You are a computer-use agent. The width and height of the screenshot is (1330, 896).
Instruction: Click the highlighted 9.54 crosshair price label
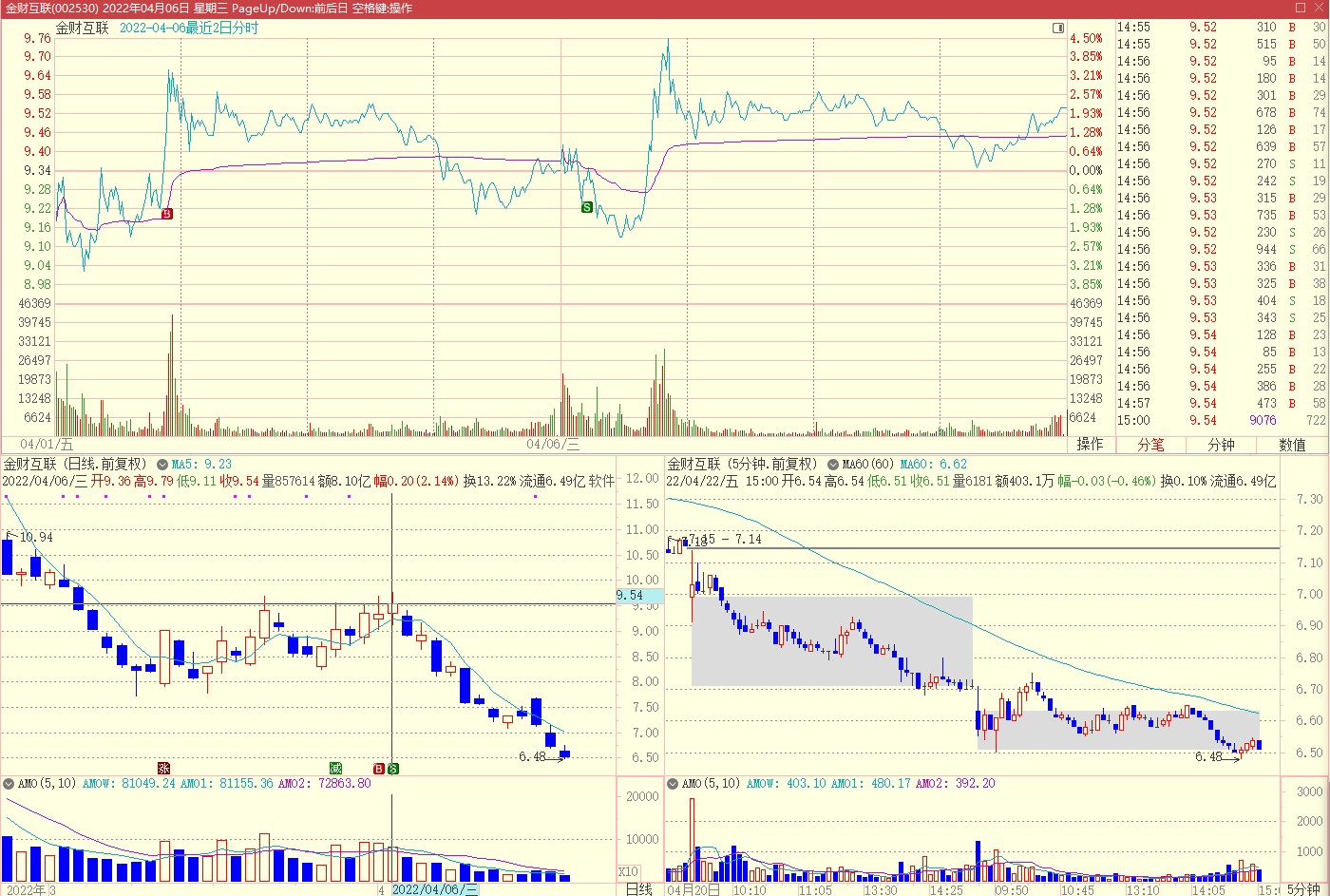coord(640,596)
